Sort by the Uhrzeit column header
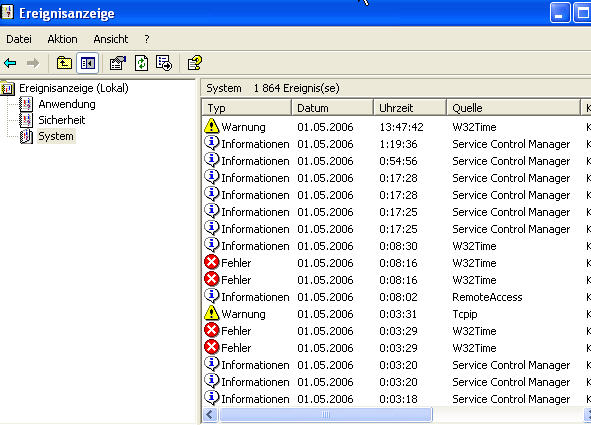The width and height of the screenshot is (591, 425). 410,108
